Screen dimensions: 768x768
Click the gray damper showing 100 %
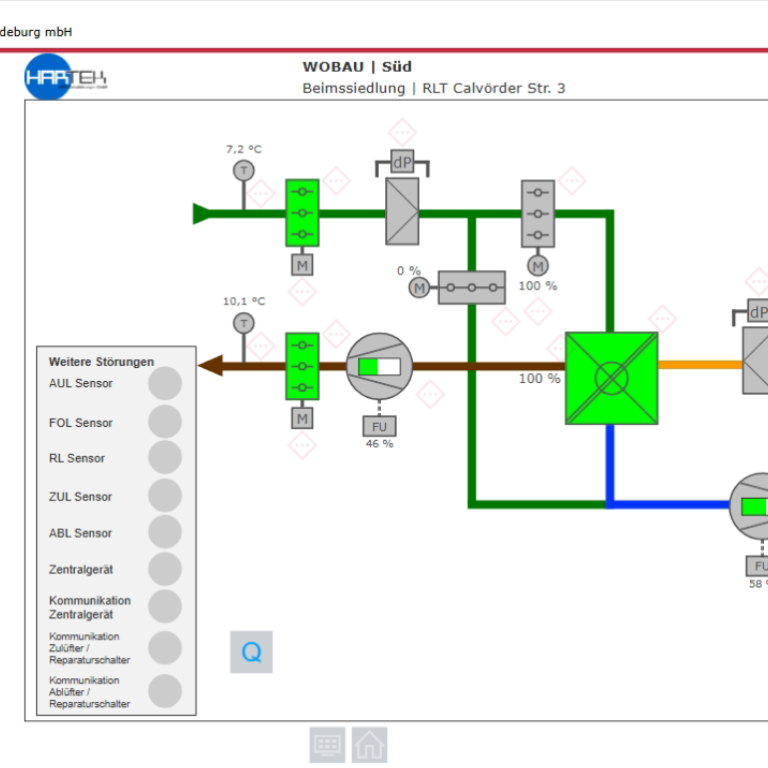pyautogui.click(x=538, y=213)
